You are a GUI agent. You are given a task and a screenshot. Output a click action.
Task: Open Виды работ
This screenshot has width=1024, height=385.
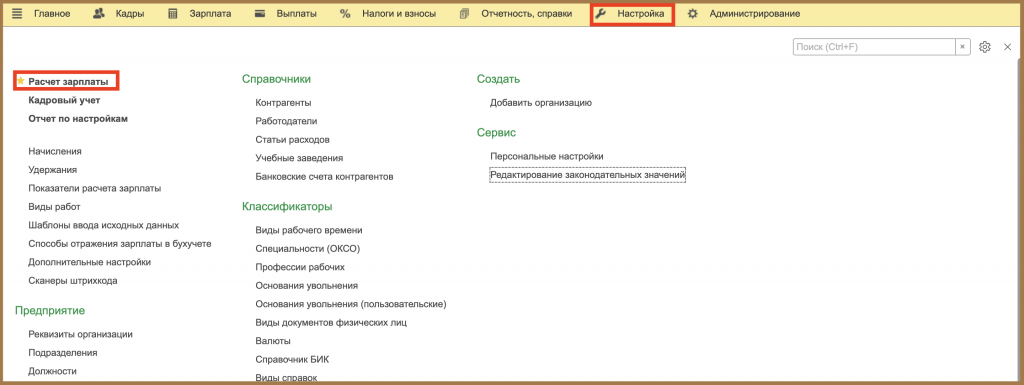tap(54, 207)
